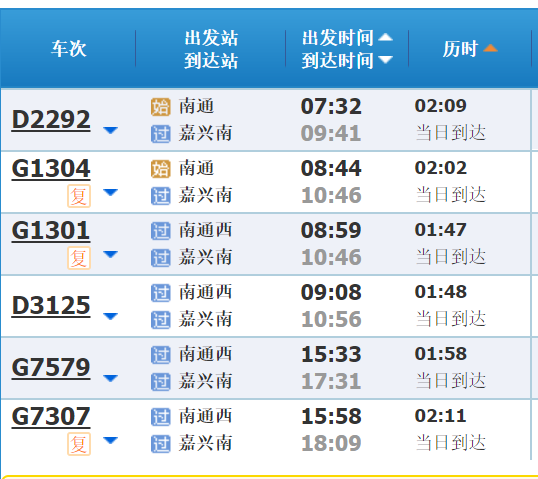Open train G7307 details link
Image resolution: width=538 pixels, height=479 pixels.
(x=51, y=417)
